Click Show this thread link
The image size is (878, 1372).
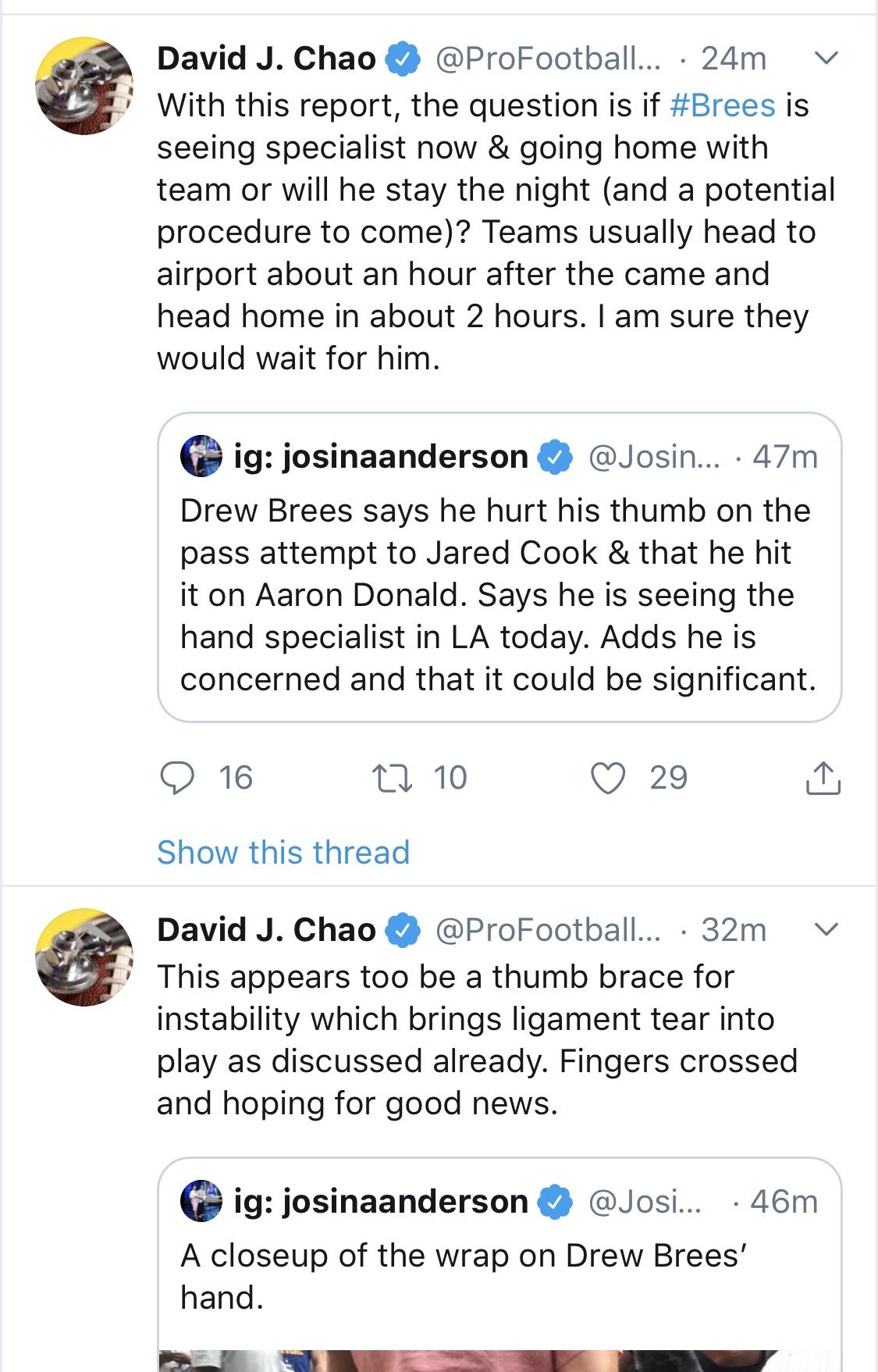283,852
